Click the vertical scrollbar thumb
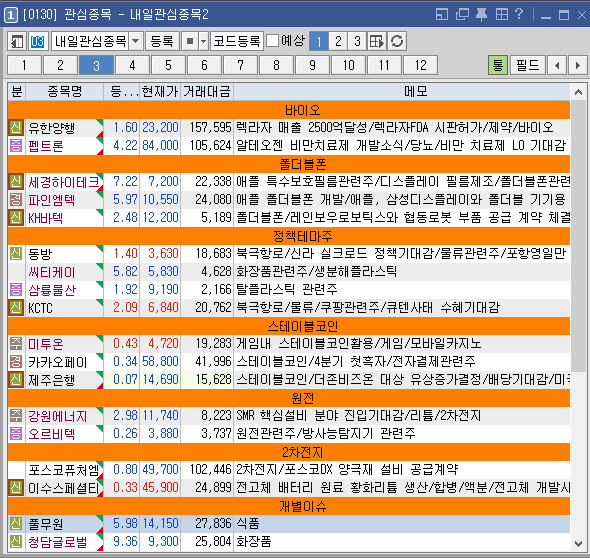 pos(579,237)
